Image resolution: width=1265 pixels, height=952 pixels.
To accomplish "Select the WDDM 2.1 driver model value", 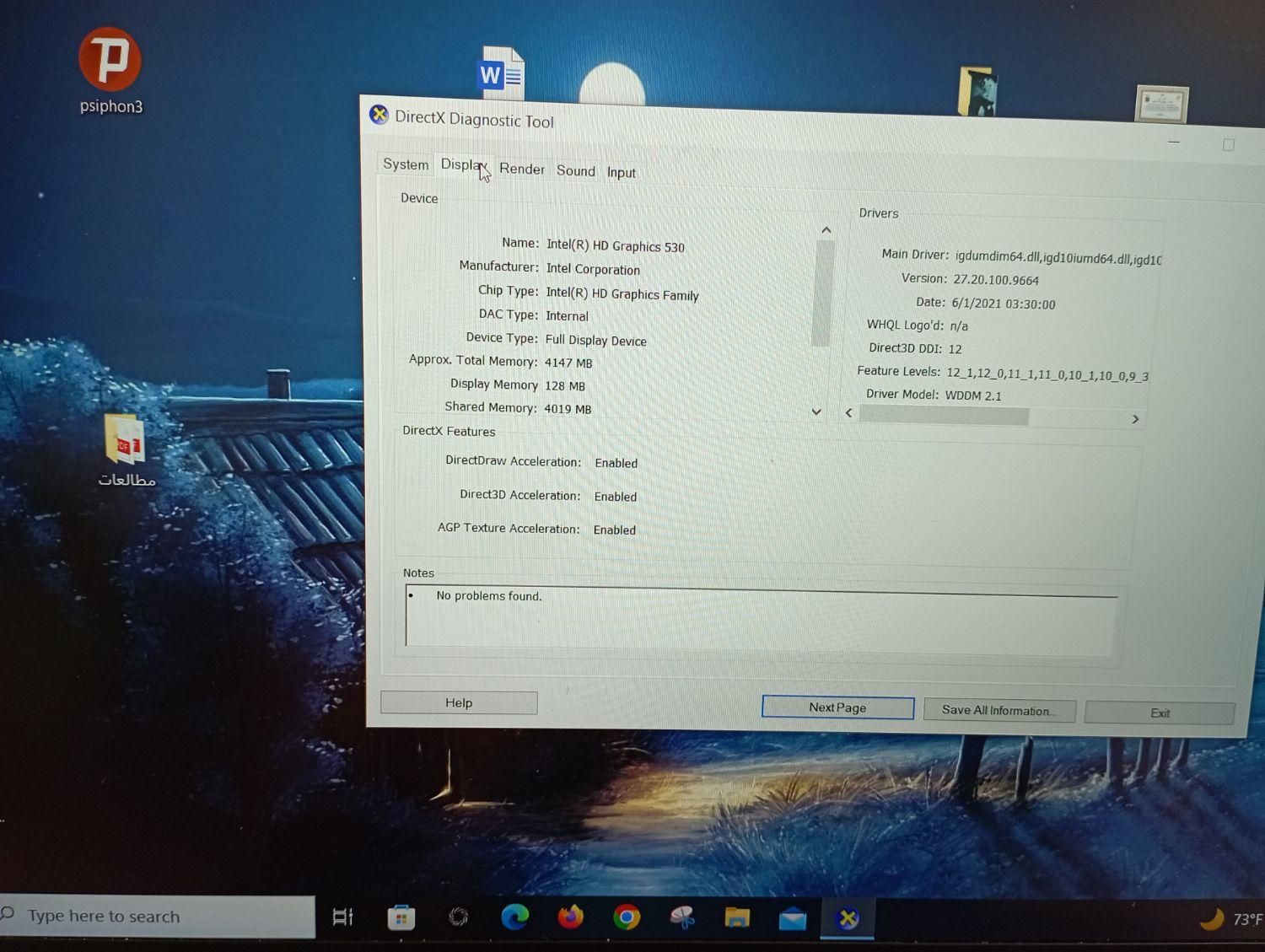I will click(973, 395).
